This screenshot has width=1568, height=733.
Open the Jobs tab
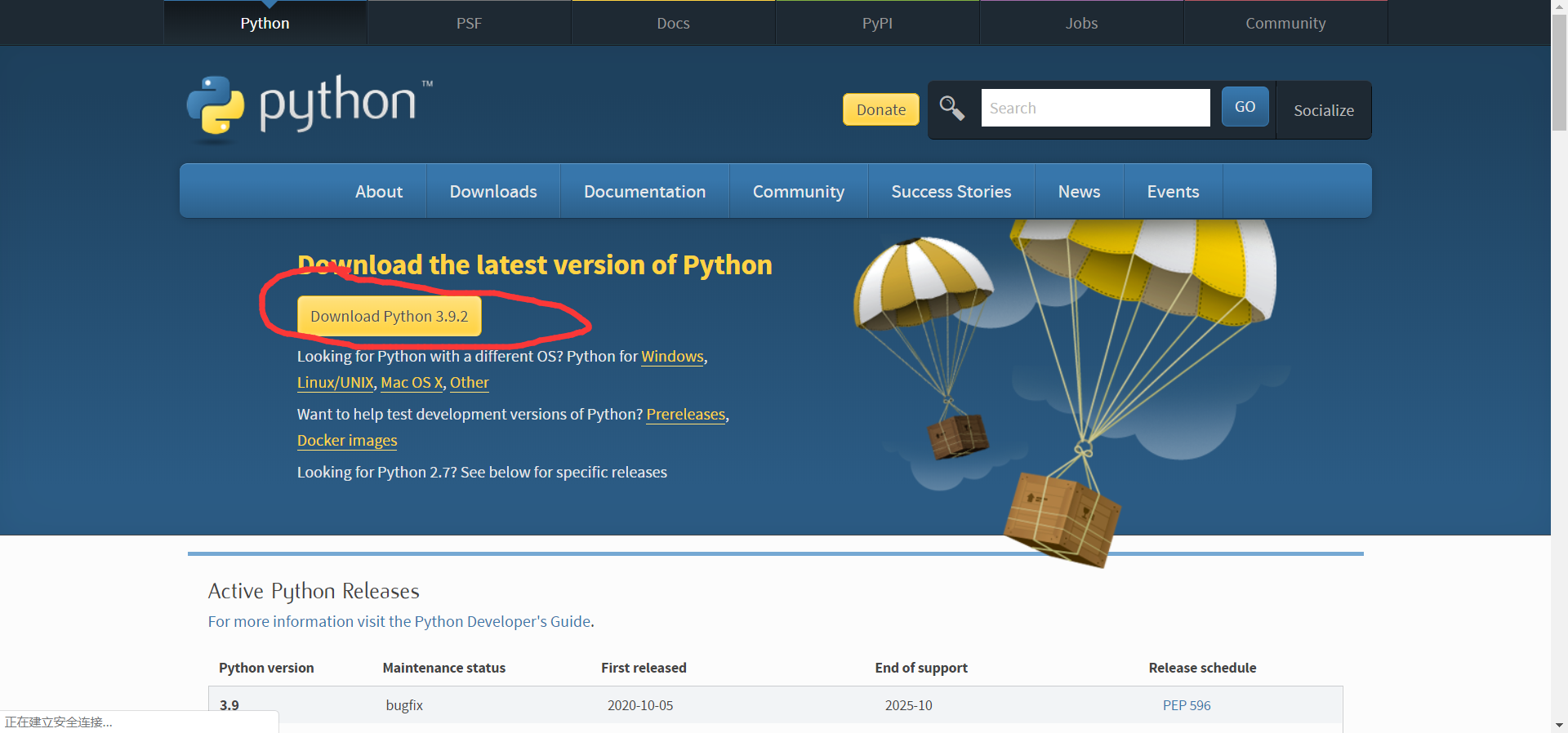(1081, 23)
